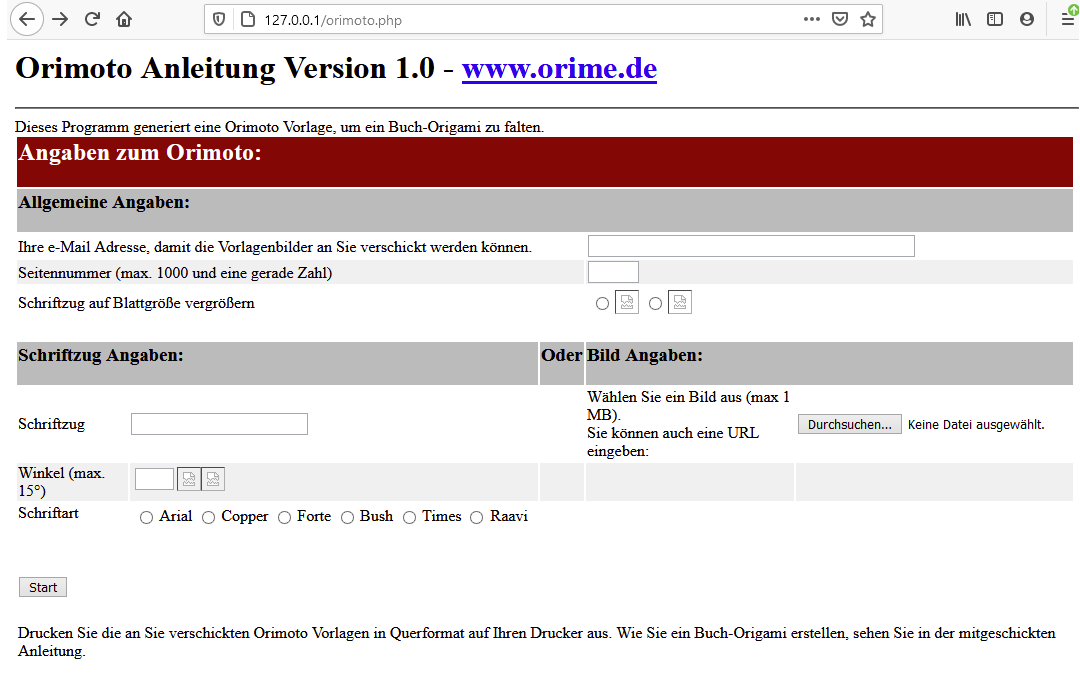Toggle the sidebar view icon
1080x674 pixels.
point(995,19)
